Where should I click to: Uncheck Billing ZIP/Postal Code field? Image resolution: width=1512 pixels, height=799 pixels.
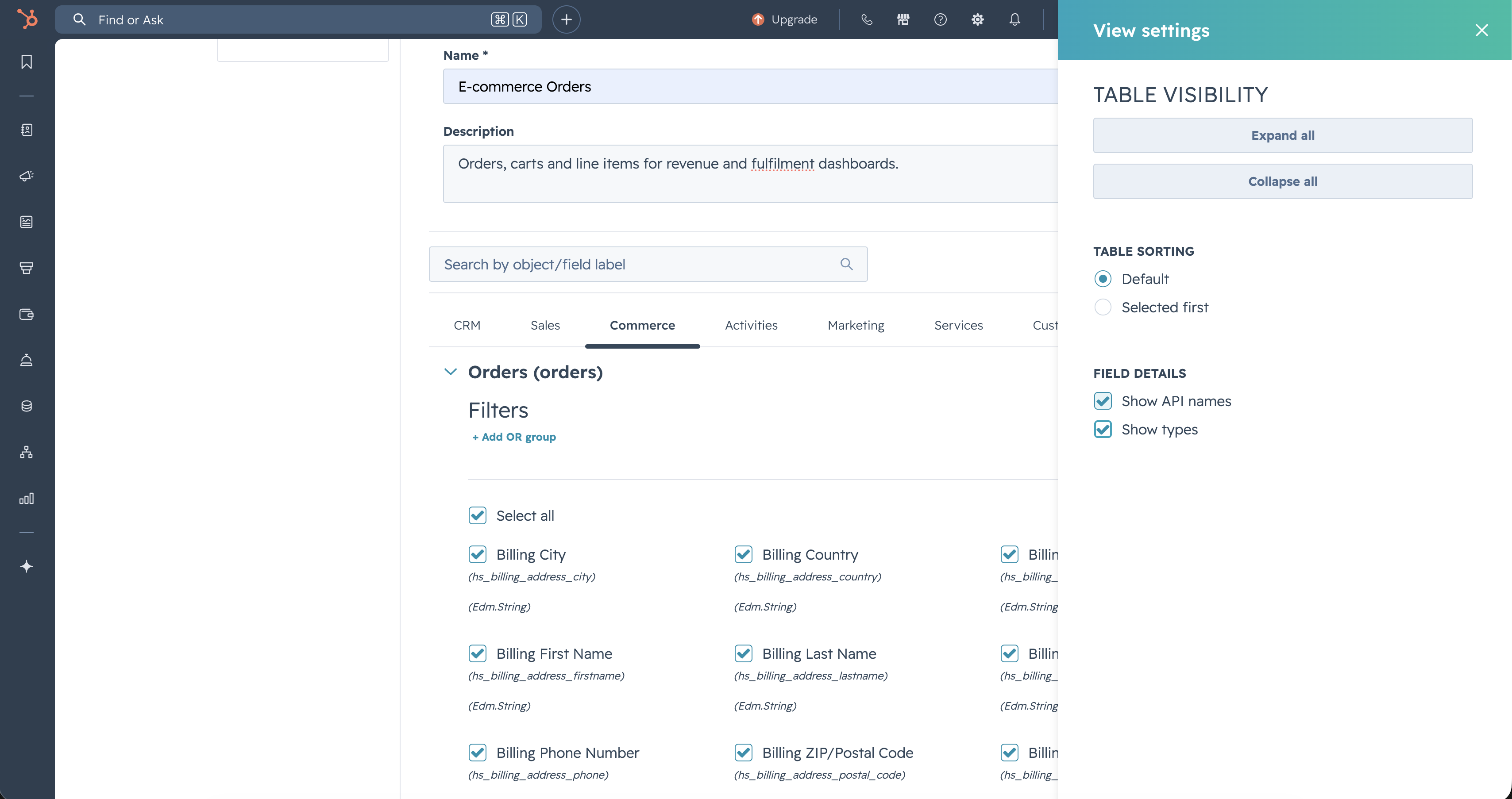pos(743,752)
